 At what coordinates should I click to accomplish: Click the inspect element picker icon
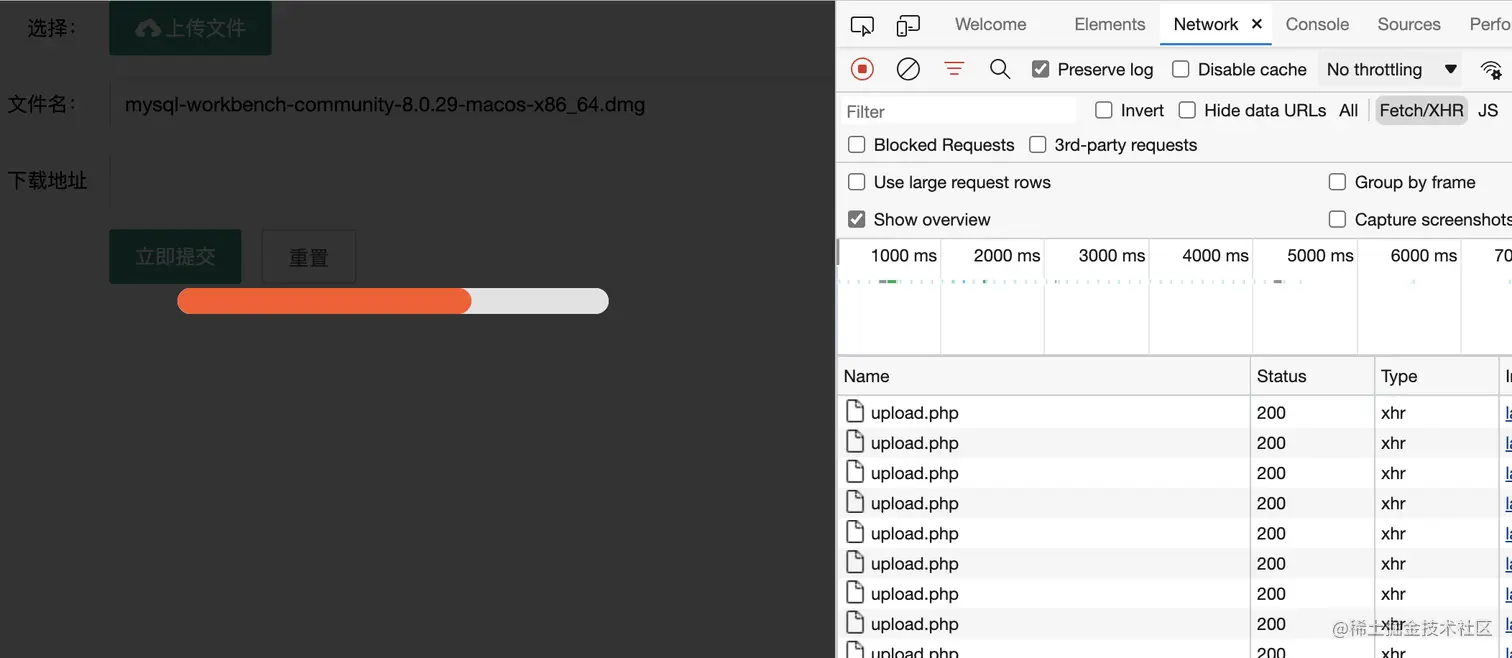862,26
